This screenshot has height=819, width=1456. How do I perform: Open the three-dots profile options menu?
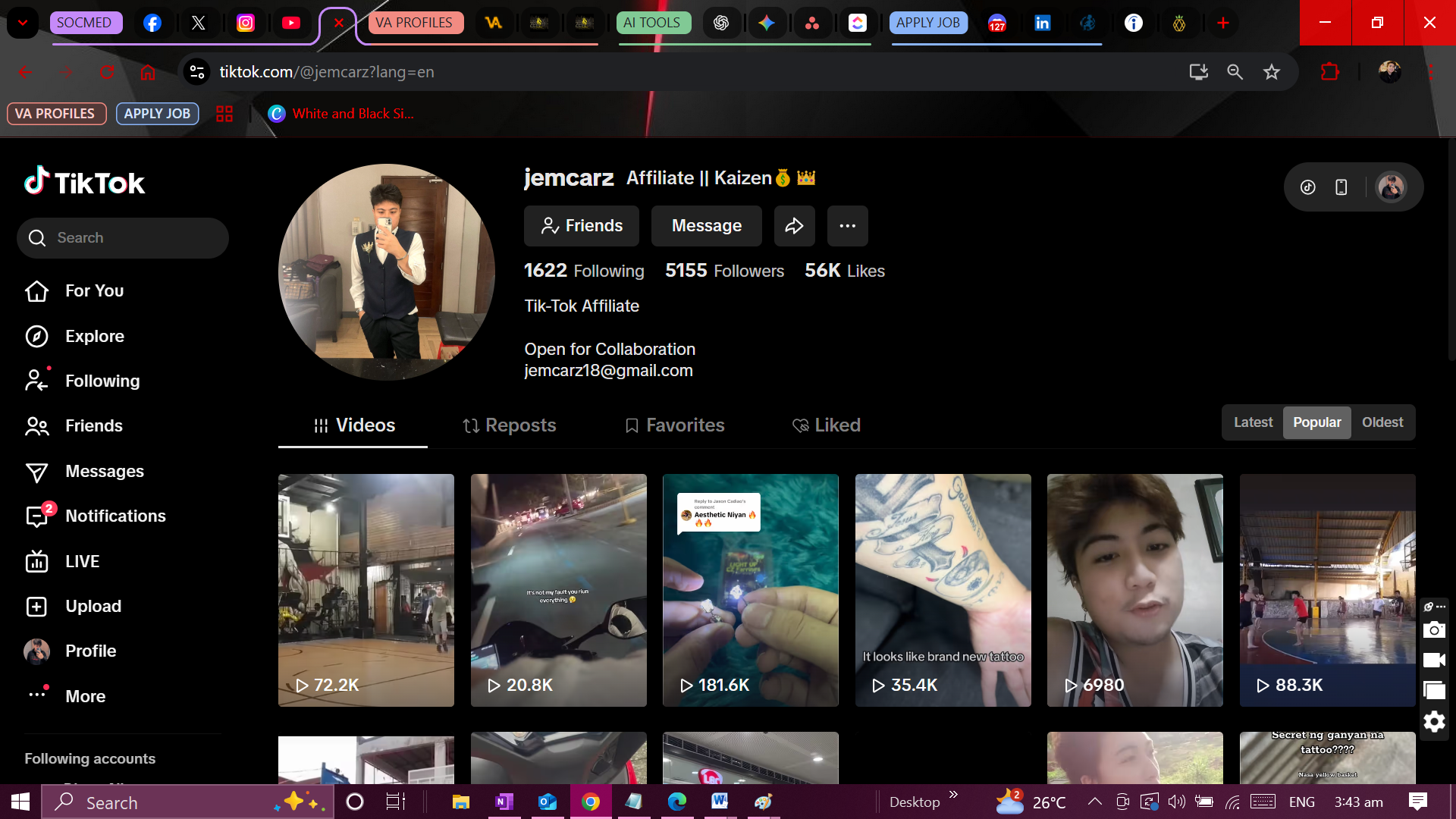(847, 226)
